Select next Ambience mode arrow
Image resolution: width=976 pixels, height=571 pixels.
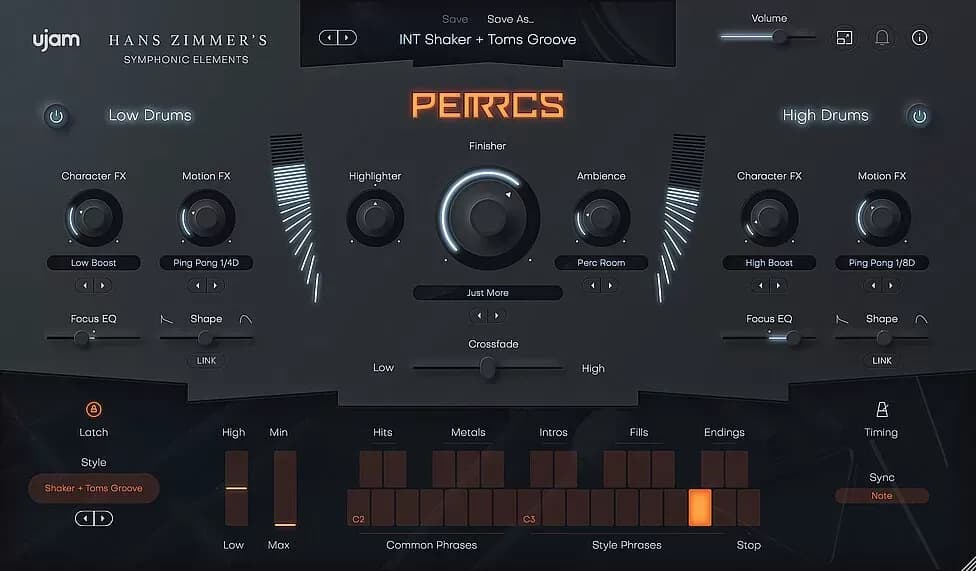[x=610, y=286]
